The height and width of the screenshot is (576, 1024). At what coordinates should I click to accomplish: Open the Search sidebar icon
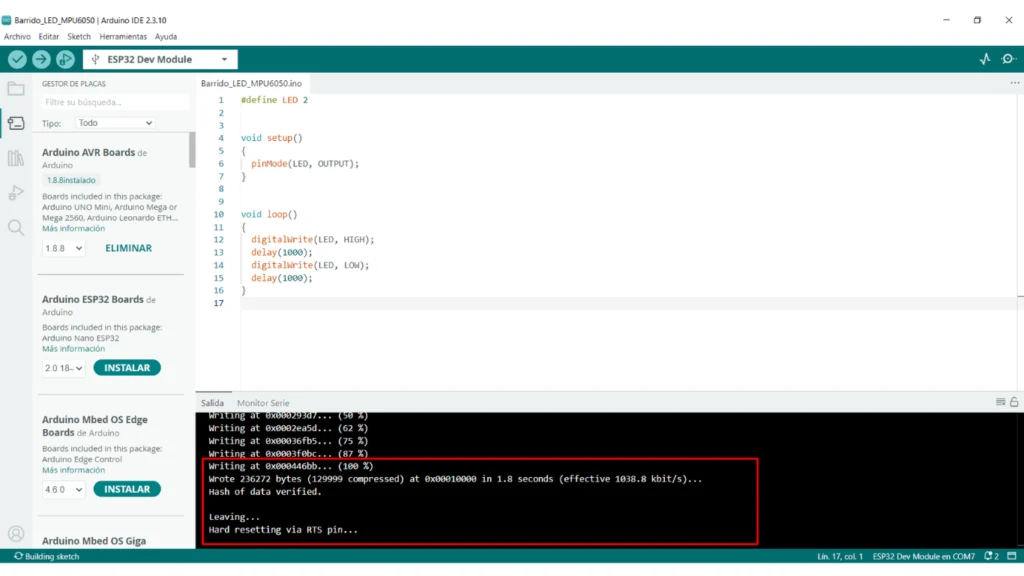16,227
